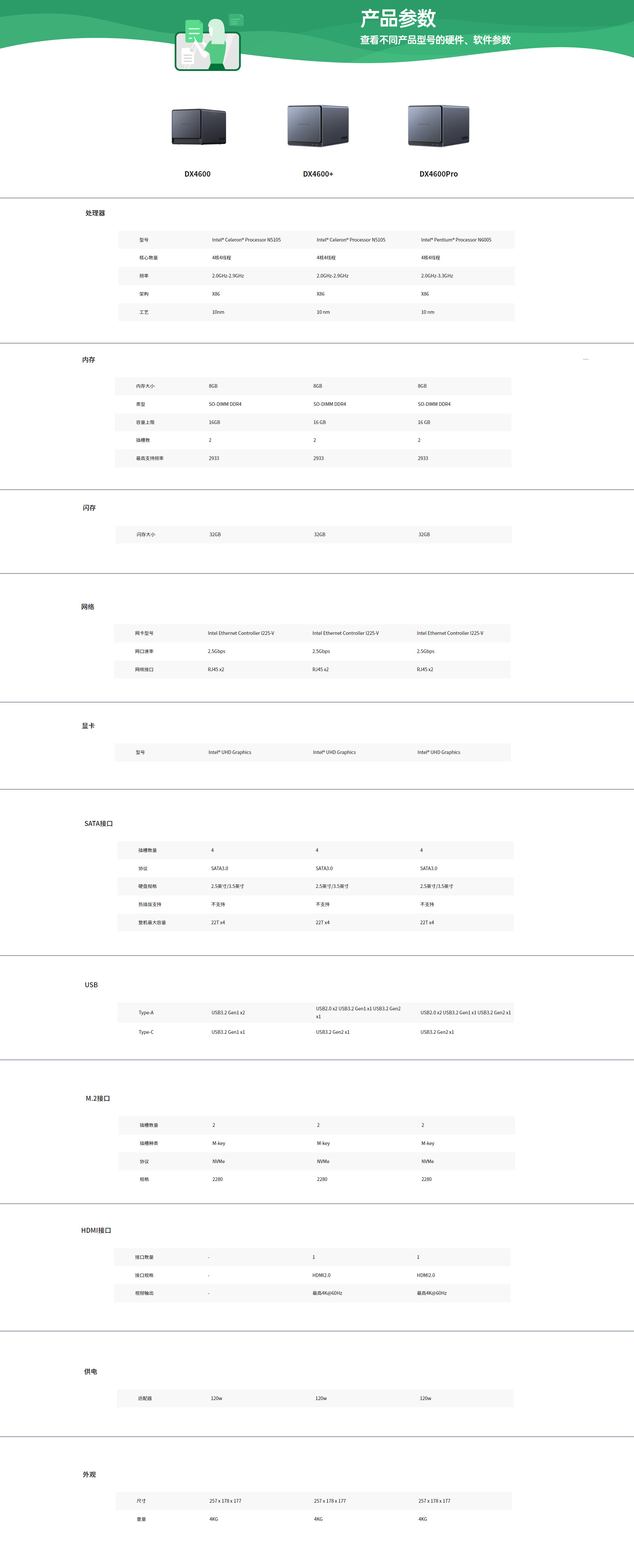Click the 产品参数 banner title

[x=398, y=19]
